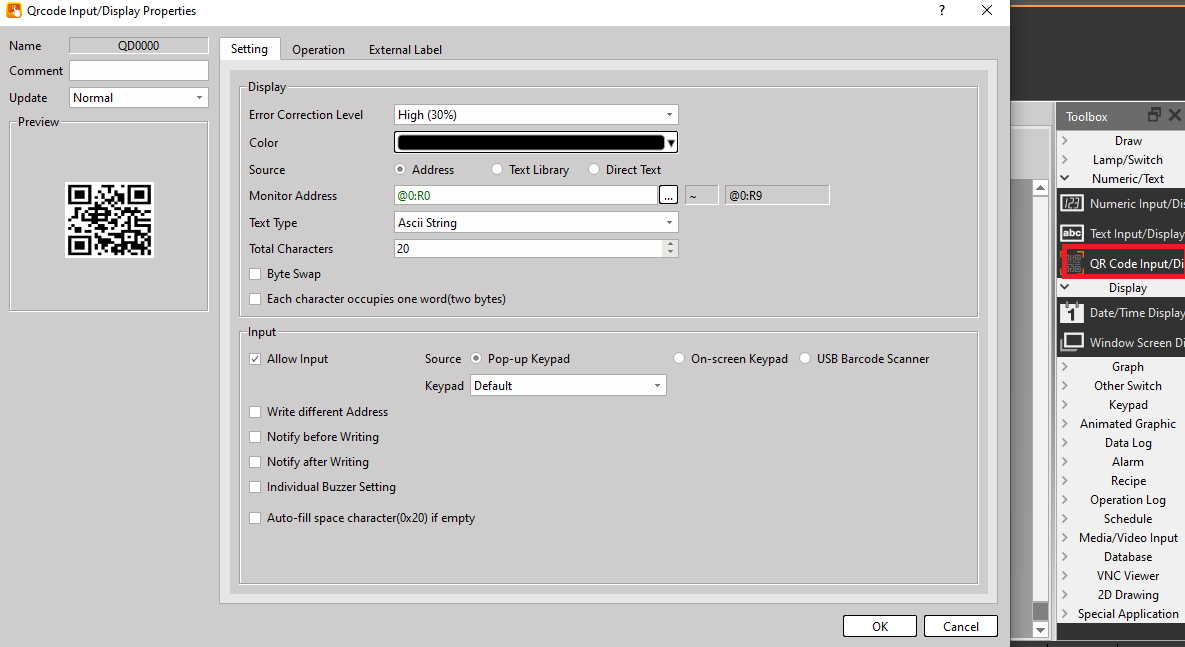Screen dimensions: 1185x647
Task: Open the black Color swatch picker
Action: (x=536, y=142)
